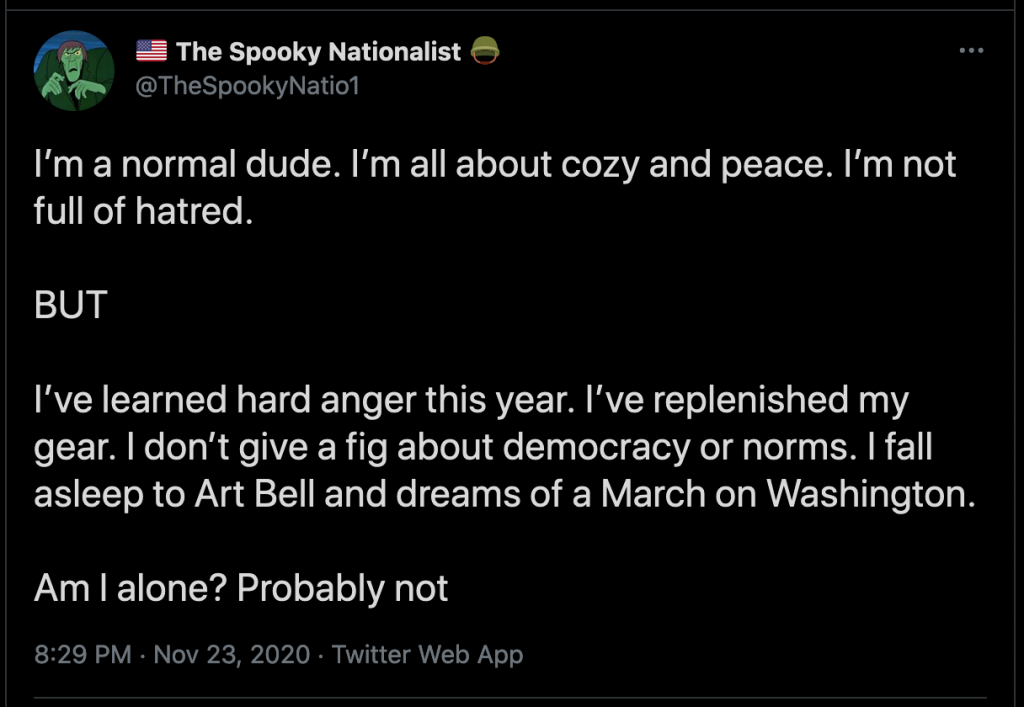Click the word "cozy" in the first sentence
This screenshot has width=1024, height=707.
tap(600, 165)
